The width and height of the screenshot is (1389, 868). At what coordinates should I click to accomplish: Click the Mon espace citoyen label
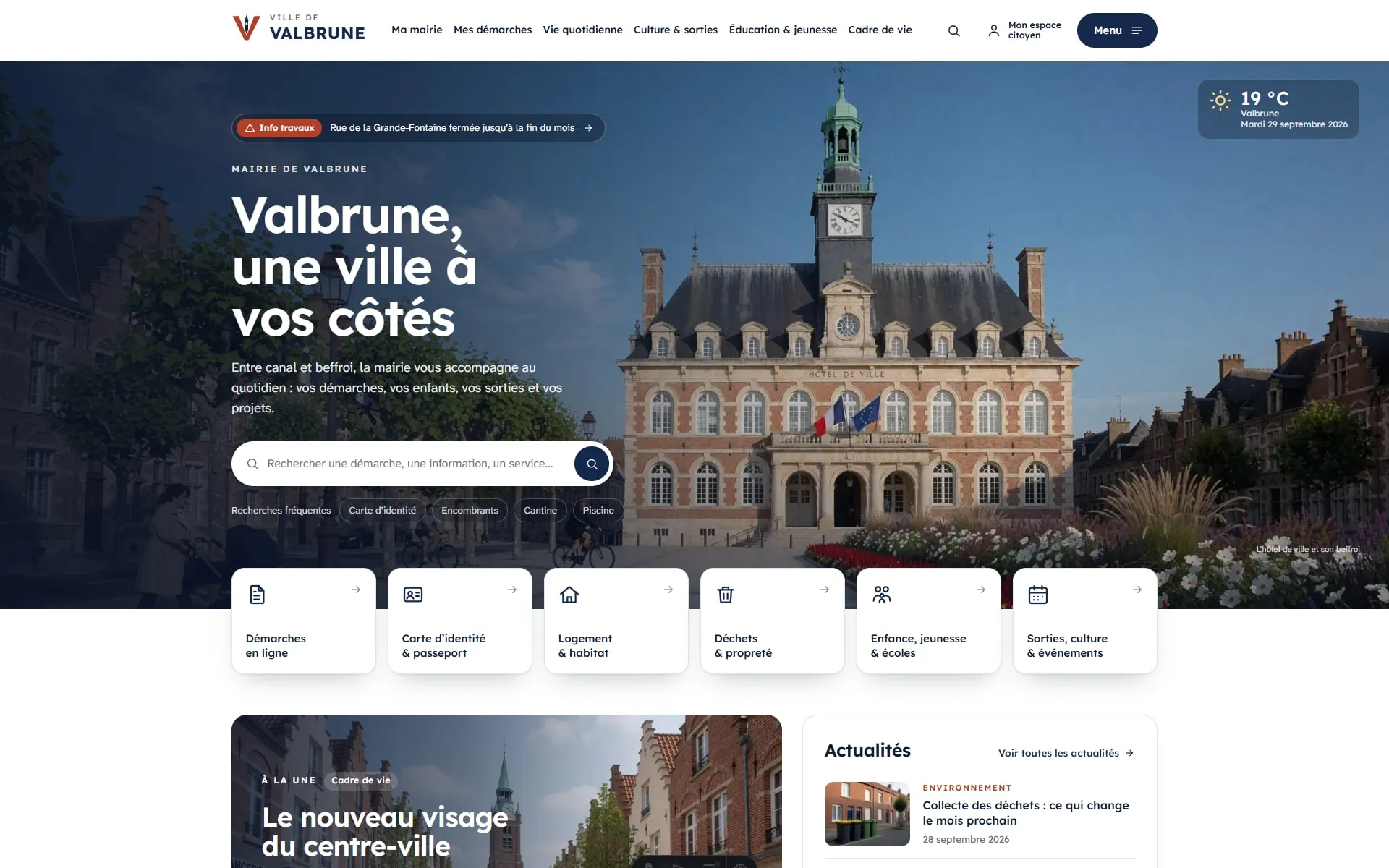[1035, 30]
